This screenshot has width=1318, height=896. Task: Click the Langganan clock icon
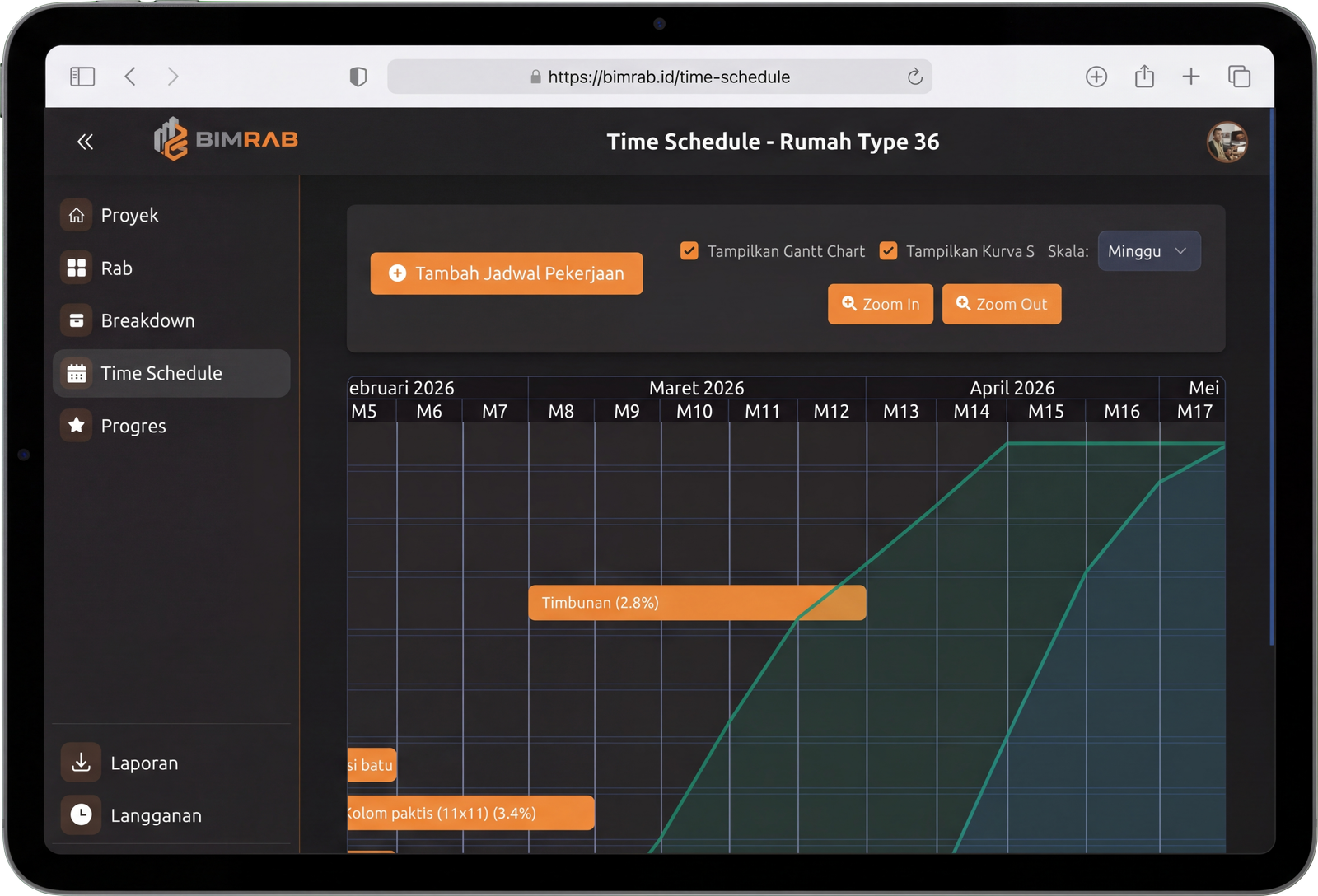81,815
